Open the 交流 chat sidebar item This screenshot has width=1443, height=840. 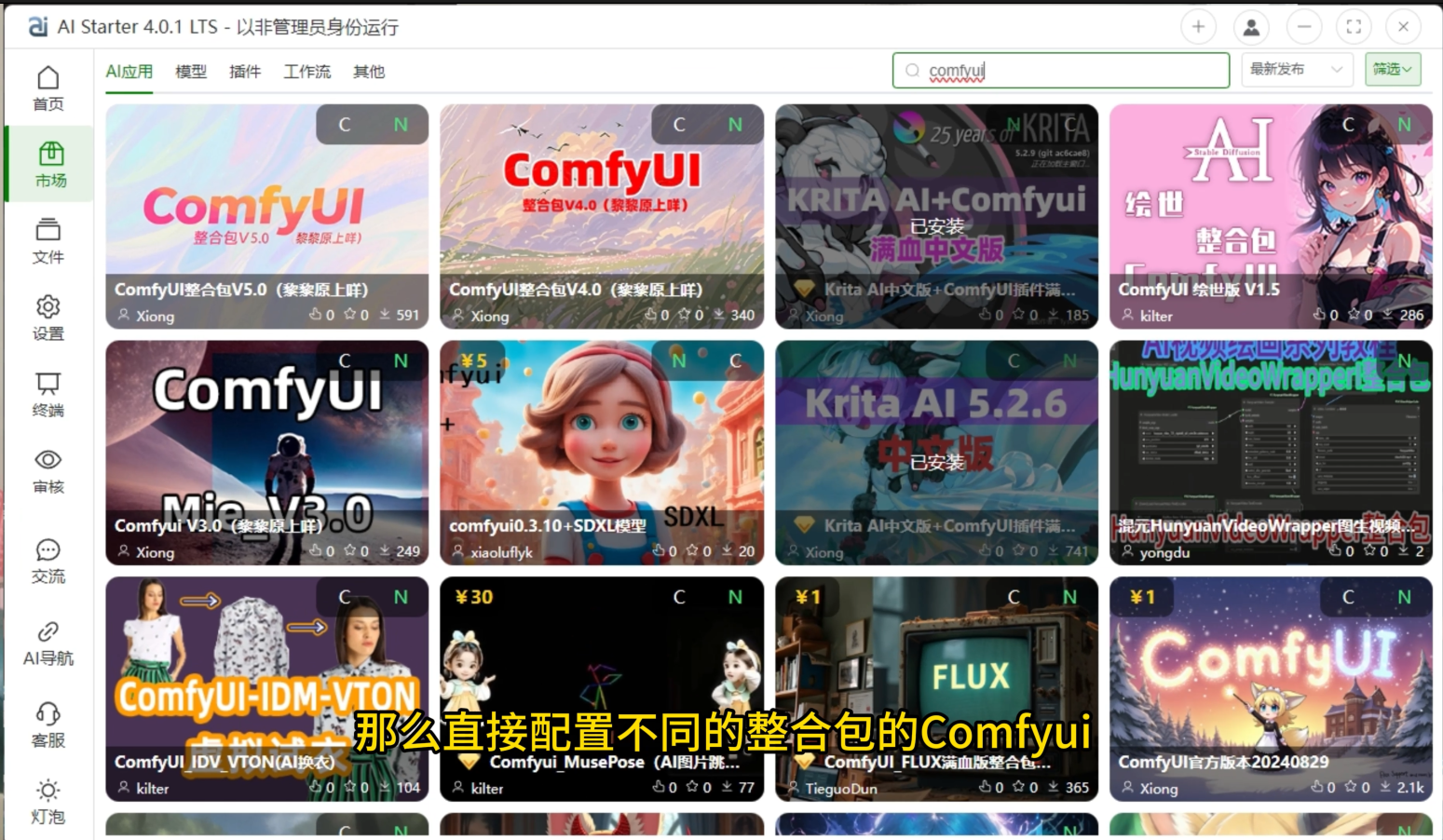48,561
